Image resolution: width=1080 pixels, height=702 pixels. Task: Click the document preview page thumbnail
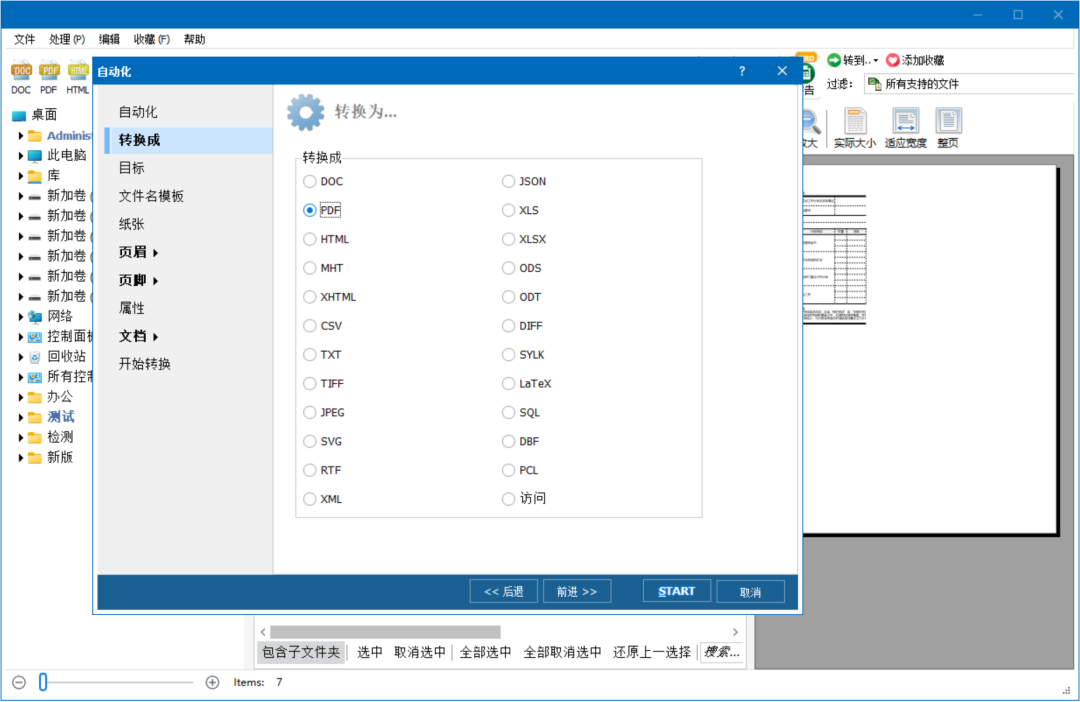coord(930,349)
